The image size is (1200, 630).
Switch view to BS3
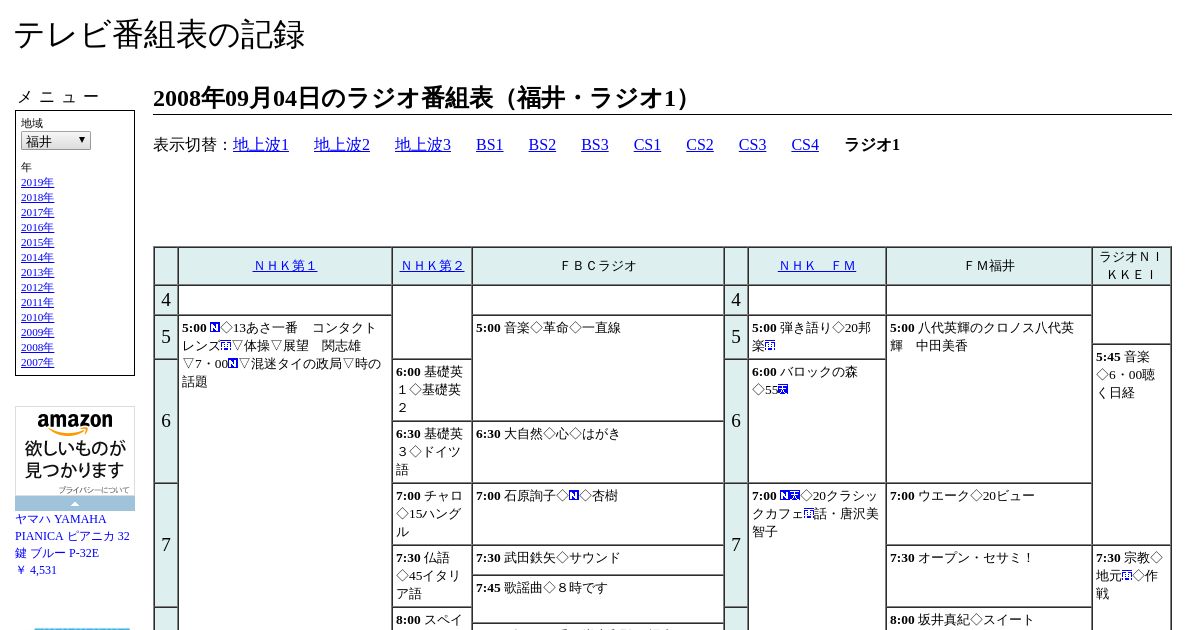point(595,145)
